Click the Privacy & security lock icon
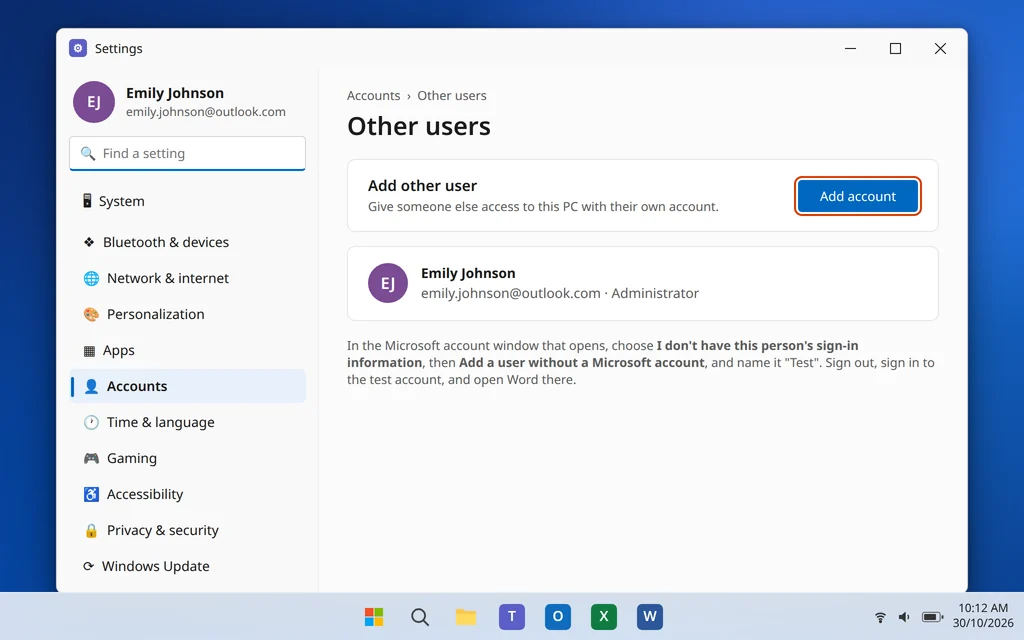The image size is (1024, 640). coord(91,530)
